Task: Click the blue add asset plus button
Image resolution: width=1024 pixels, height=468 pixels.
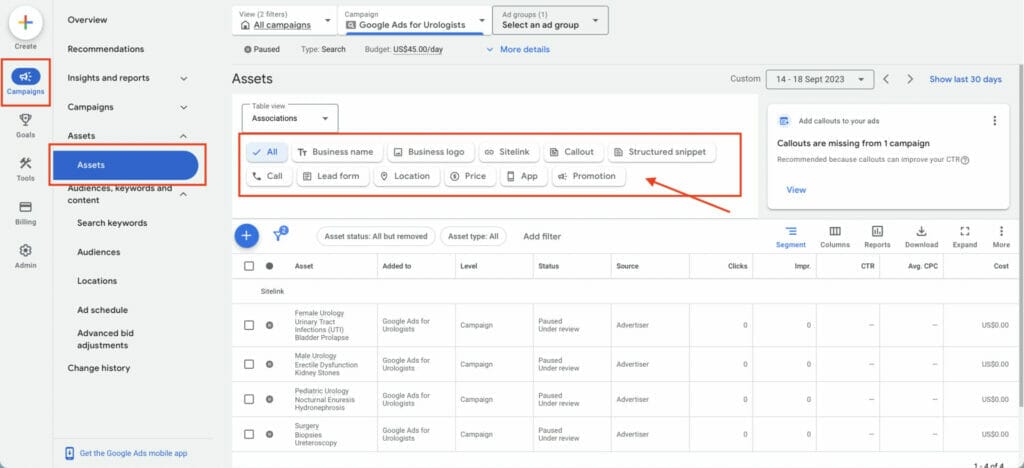Action: (246, 236)
